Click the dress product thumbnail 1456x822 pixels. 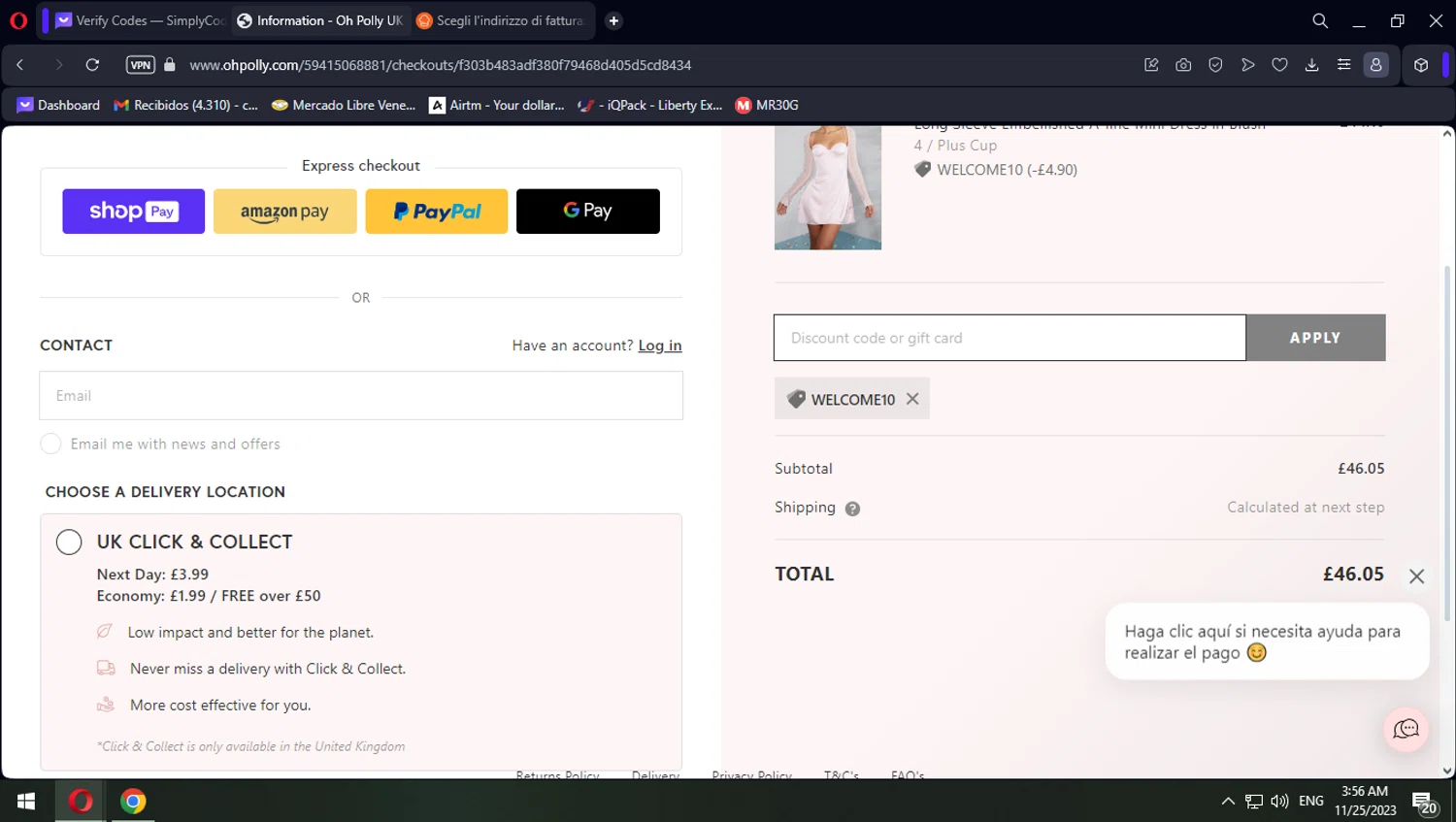[828, 187]
